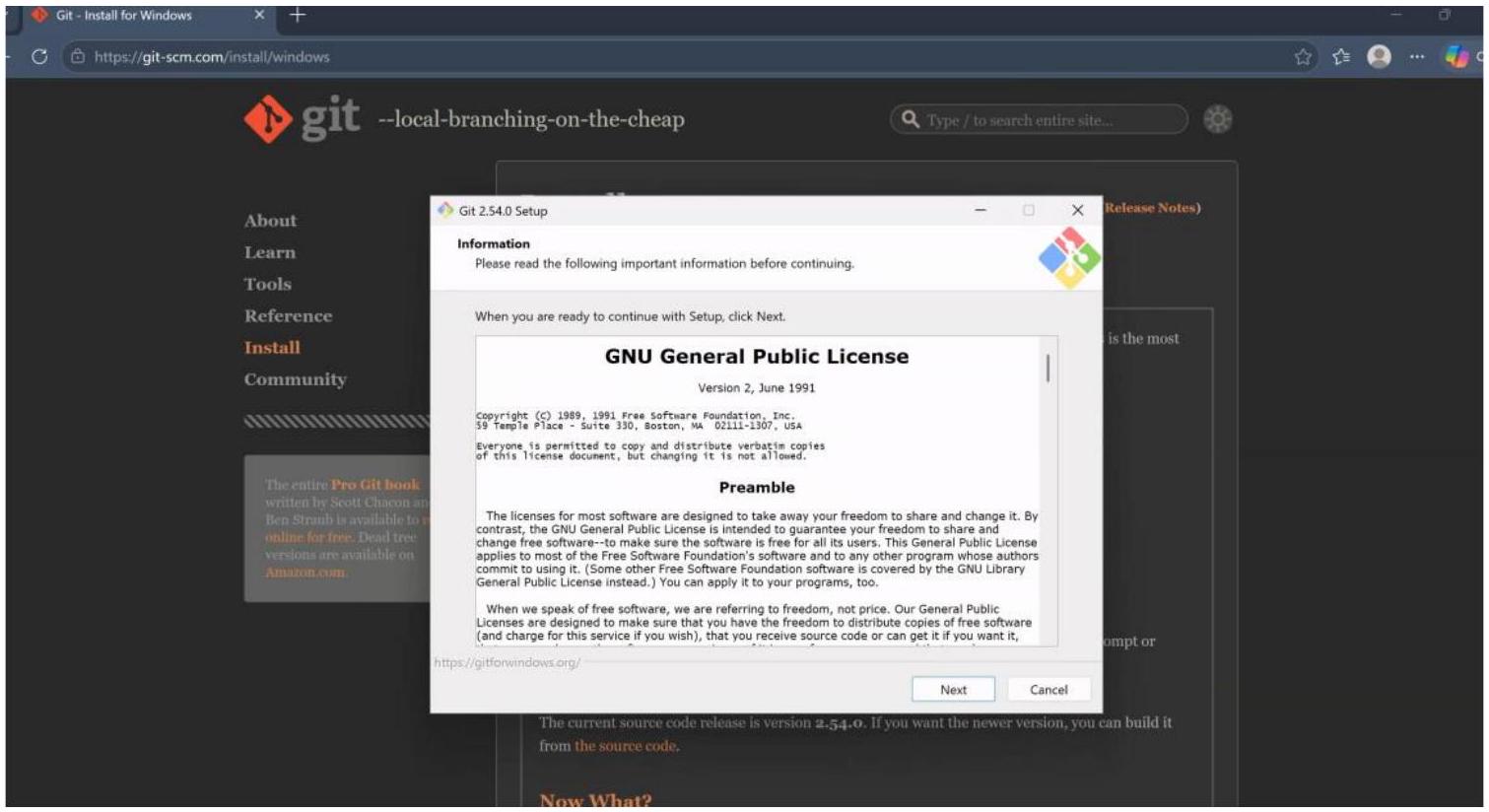Open the favorites list icon
The image size is (1489, 812).
coord(1341,56)
